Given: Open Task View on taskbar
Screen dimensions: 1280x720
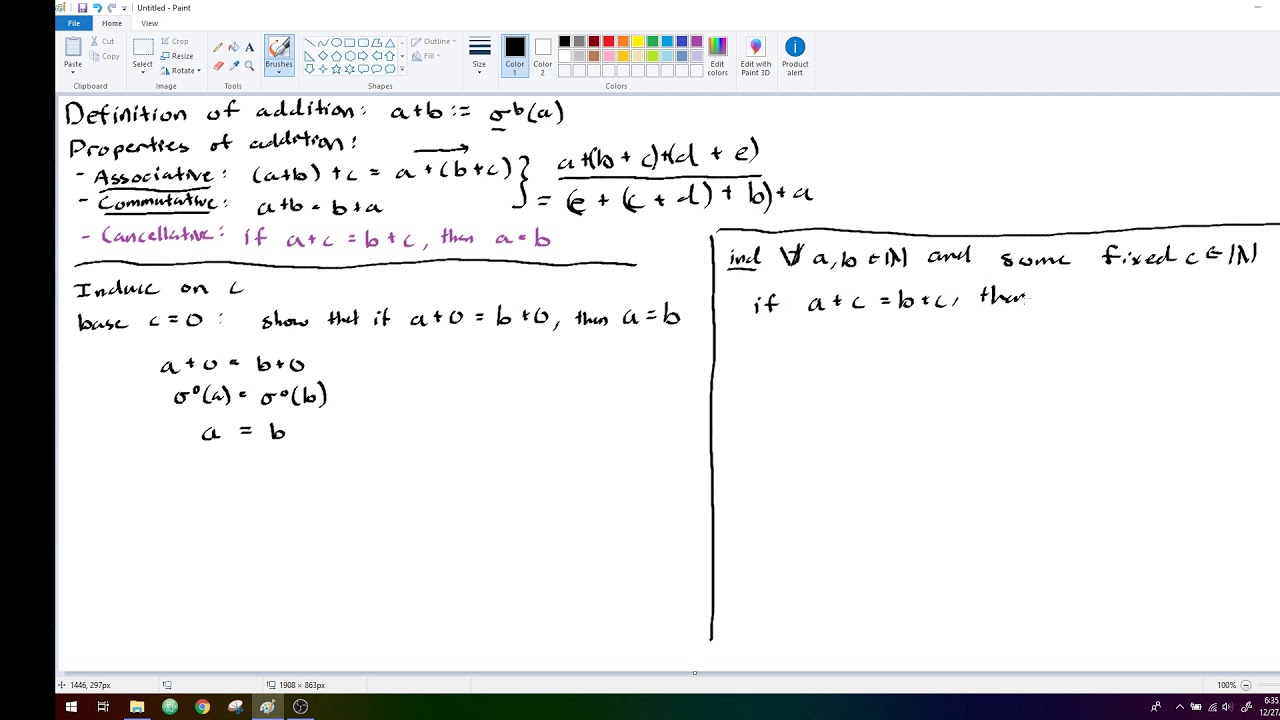Looking at the screenshot, I should [x=103, y=707].
